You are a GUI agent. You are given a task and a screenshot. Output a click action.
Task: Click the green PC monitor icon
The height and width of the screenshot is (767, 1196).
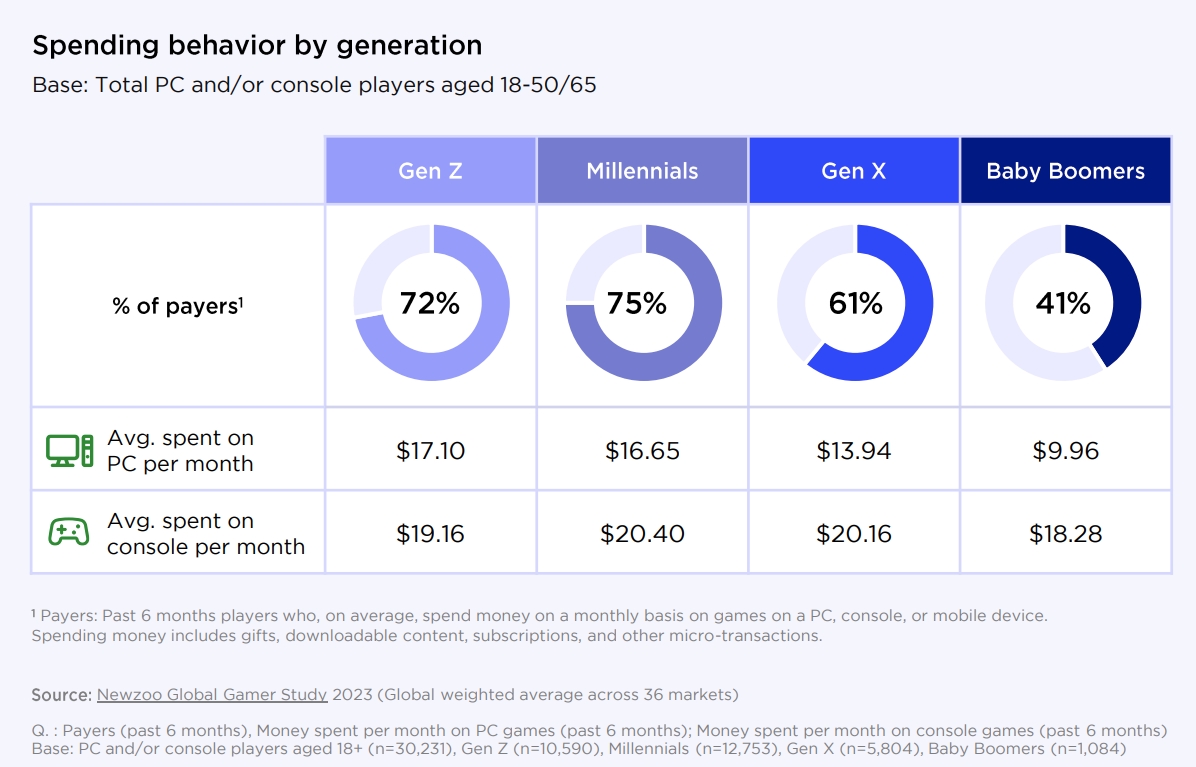[69, 451]
